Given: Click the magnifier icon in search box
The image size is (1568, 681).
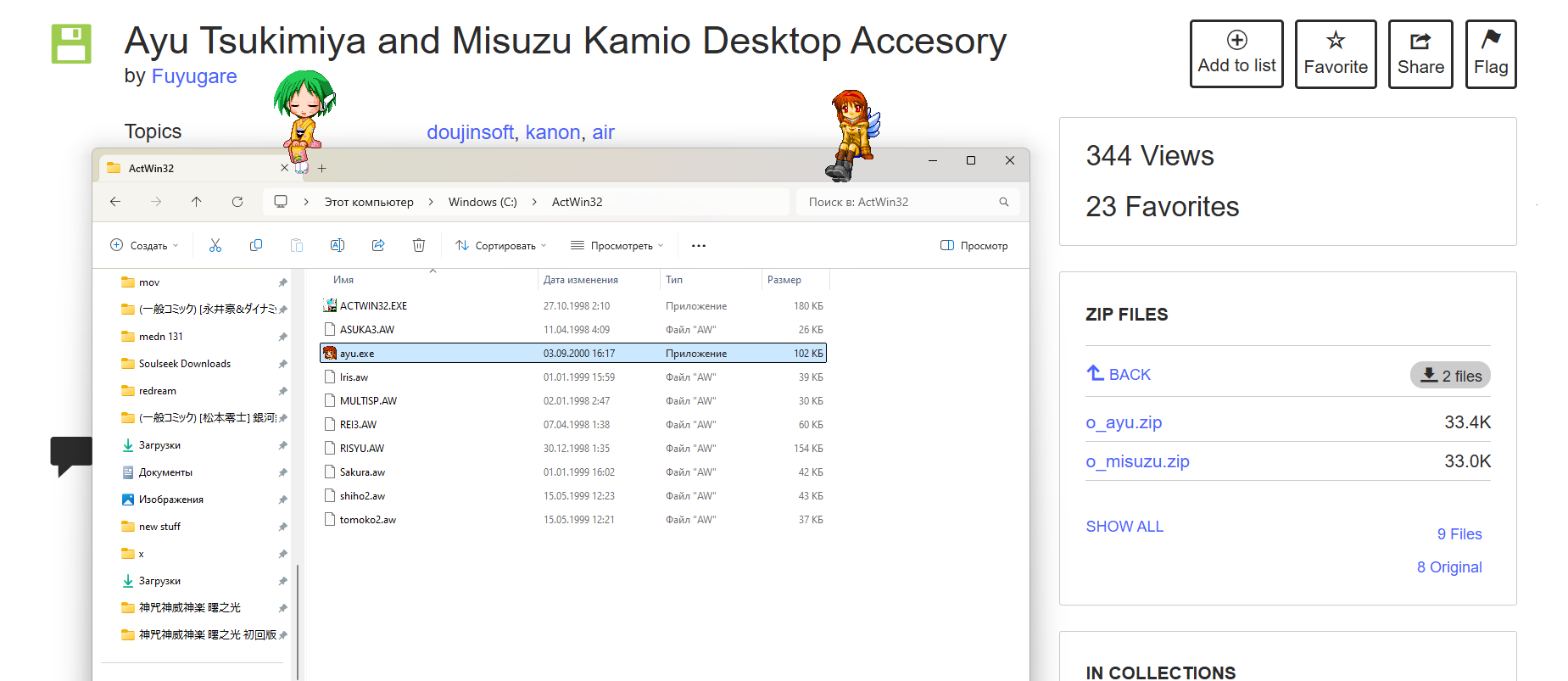Looking at the screenshot, I should 1004,202.
